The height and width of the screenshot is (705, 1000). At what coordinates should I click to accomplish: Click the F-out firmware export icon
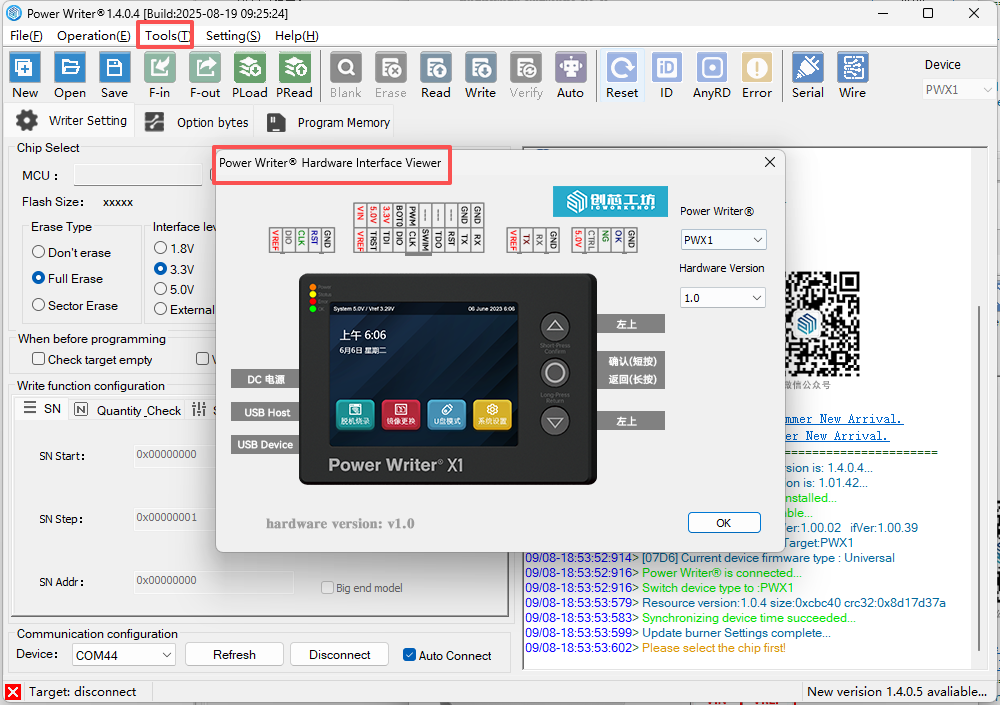click(205, 68)
